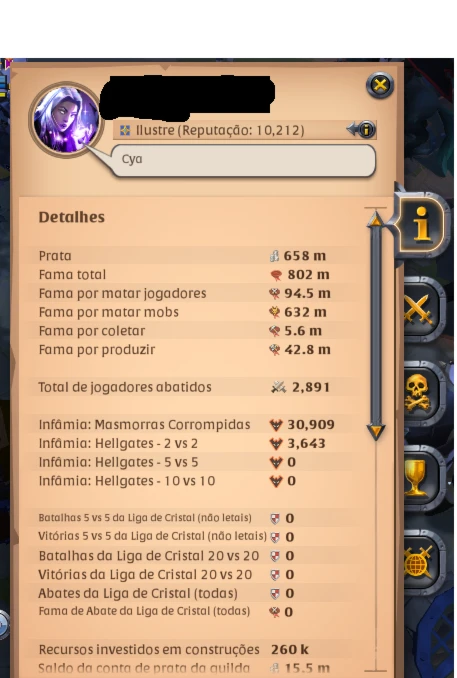Click the Fama total fame icon

click(275, 275)
